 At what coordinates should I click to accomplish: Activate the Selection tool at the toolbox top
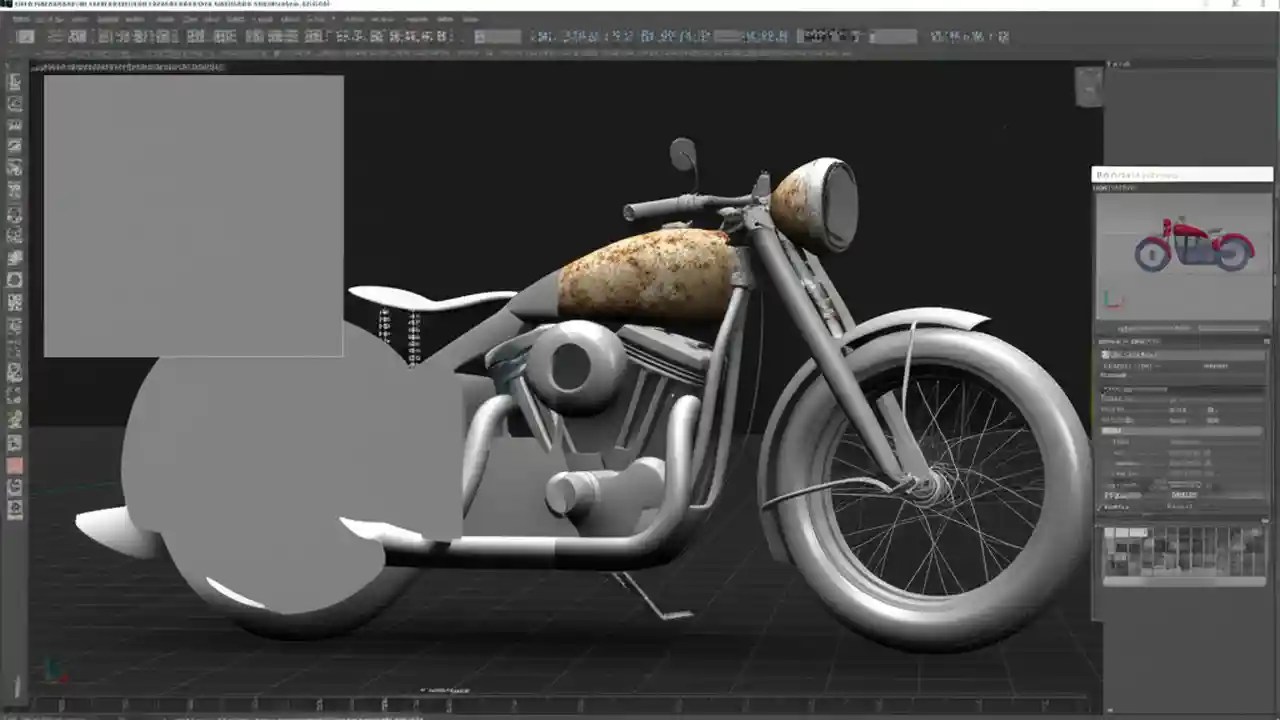tap(14, 83)
